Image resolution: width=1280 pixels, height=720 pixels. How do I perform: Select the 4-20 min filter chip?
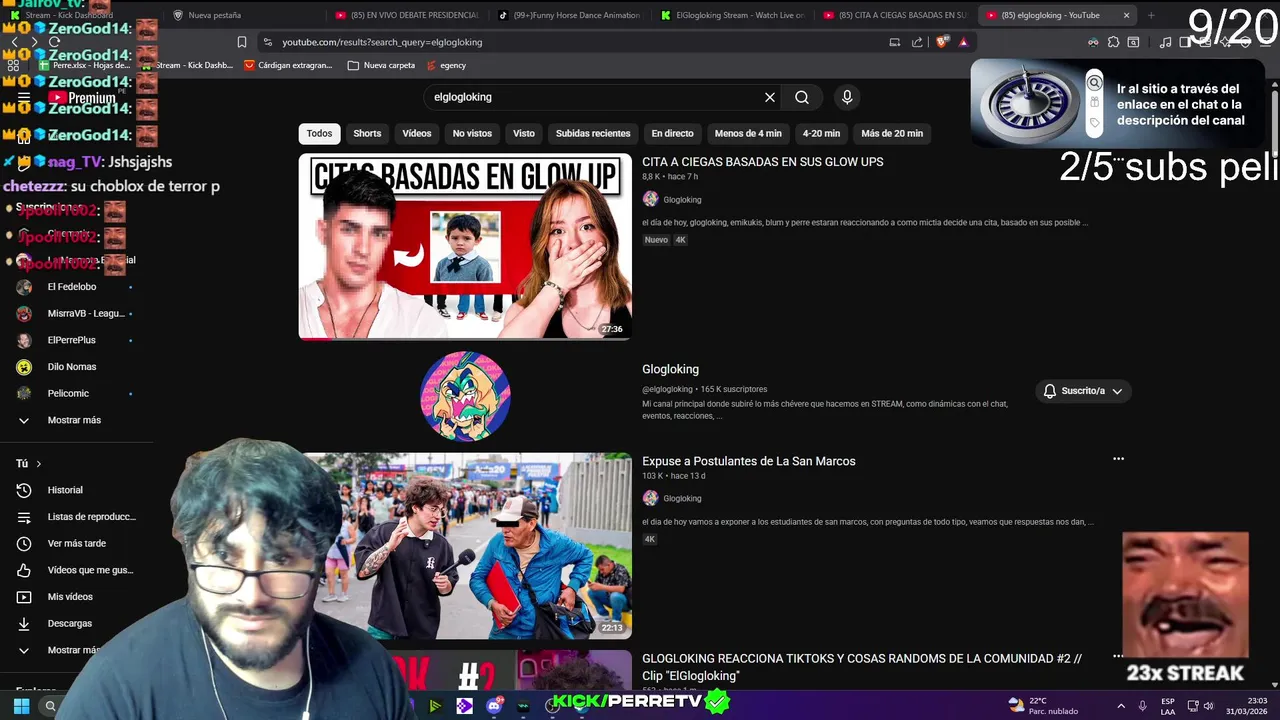tap(821, 133)
